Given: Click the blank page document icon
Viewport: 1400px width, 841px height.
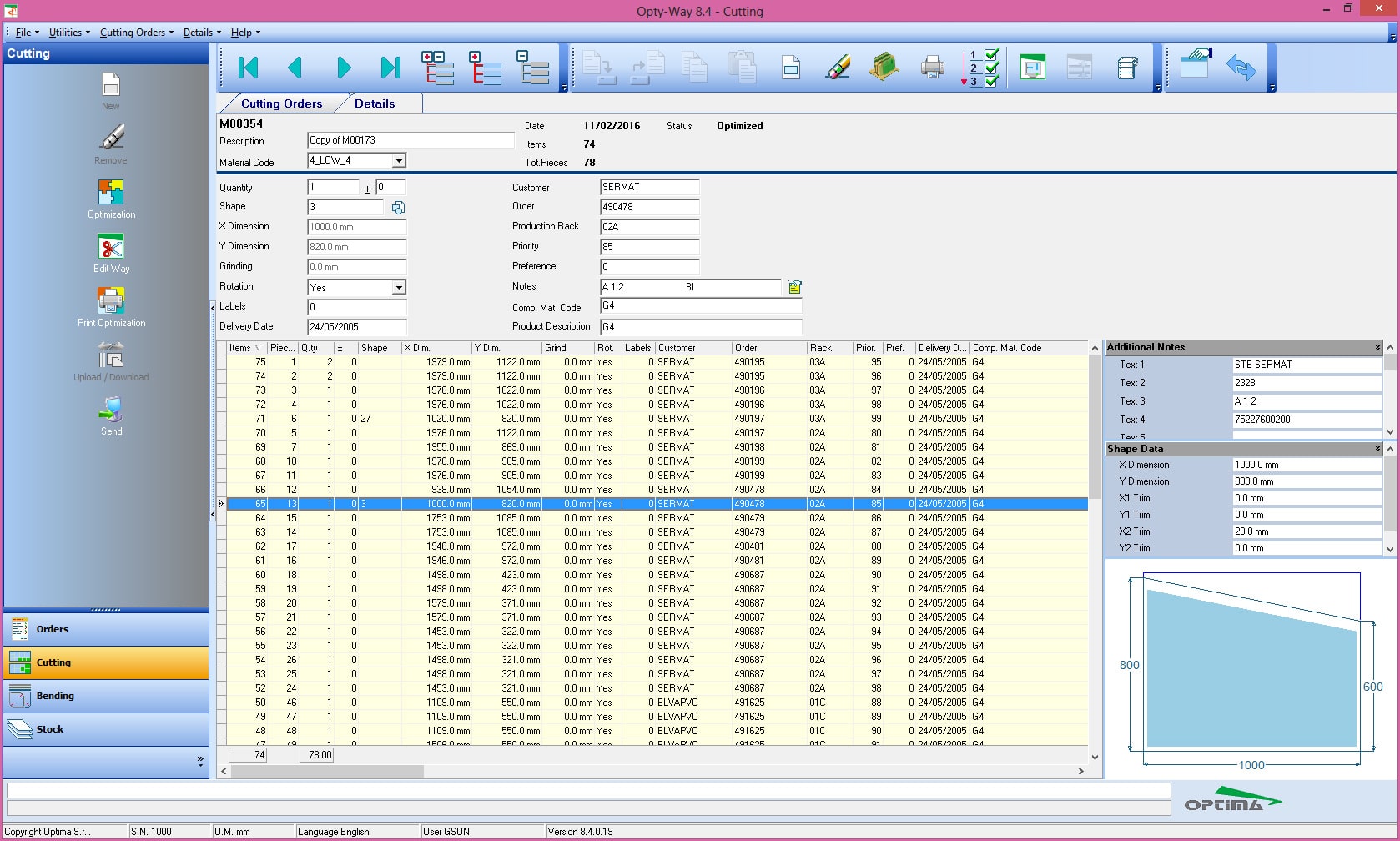Looking at the screenshot, I should pos(791,68).
